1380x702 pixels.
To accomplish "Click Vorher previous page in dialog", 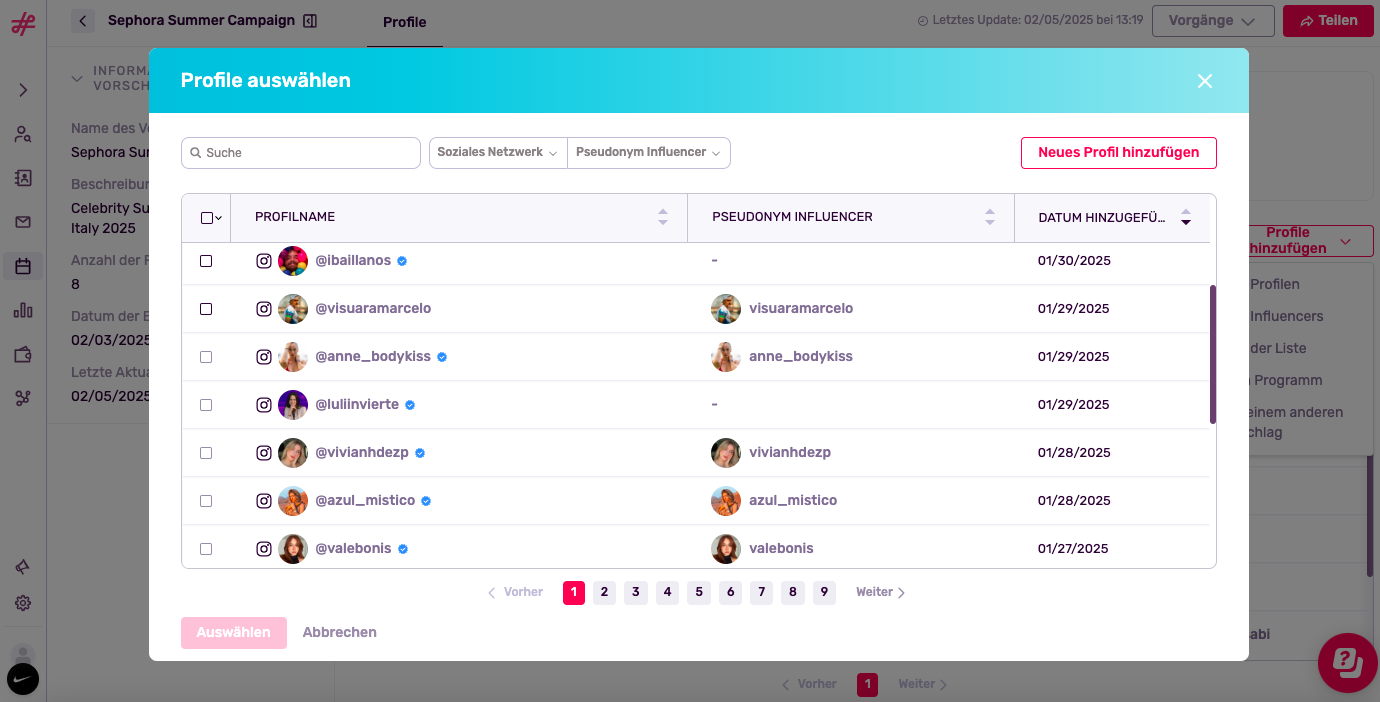I will 515,593.
